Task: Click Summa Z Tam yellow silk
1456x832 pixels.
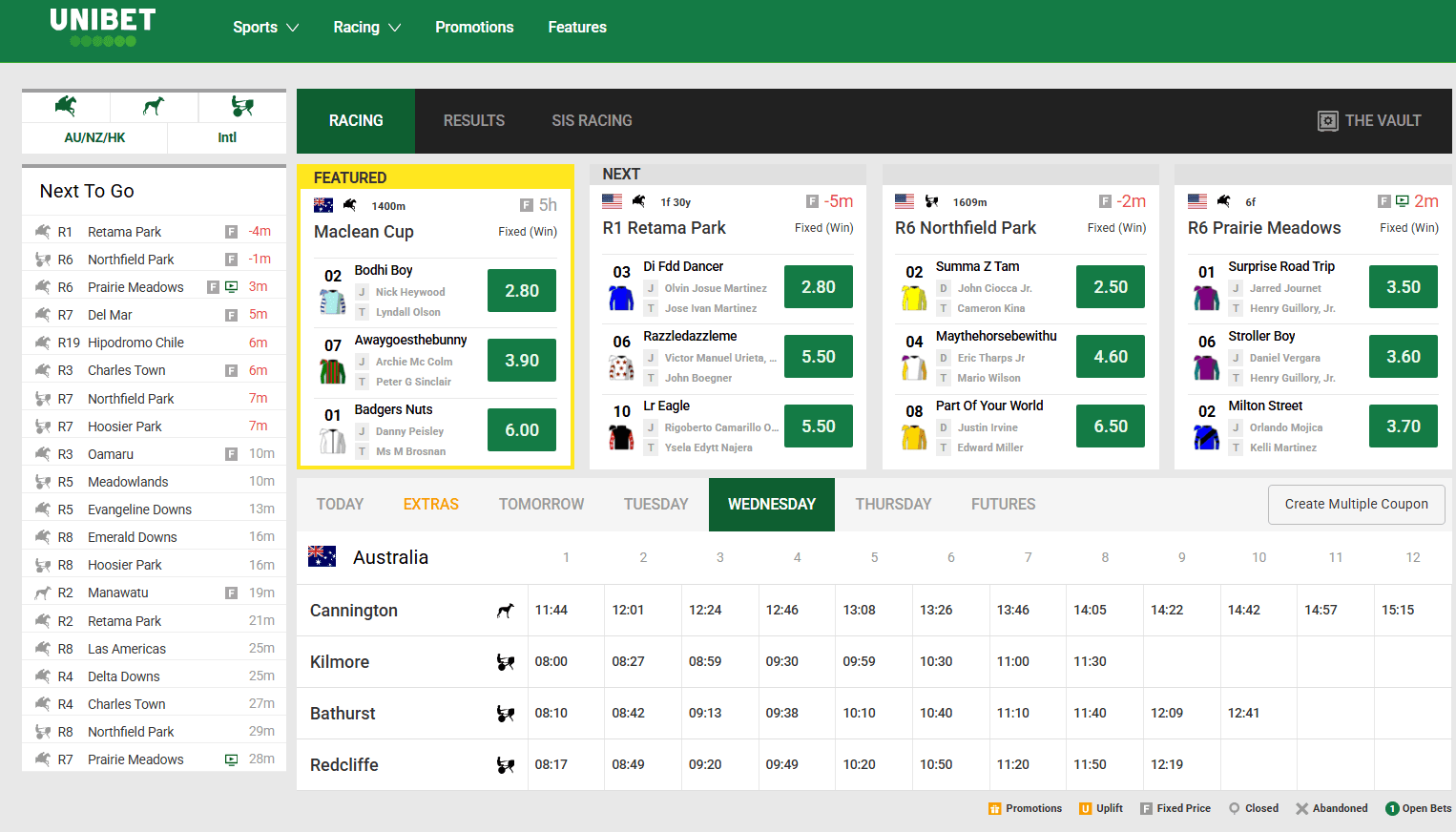Action: pos(914,298)
